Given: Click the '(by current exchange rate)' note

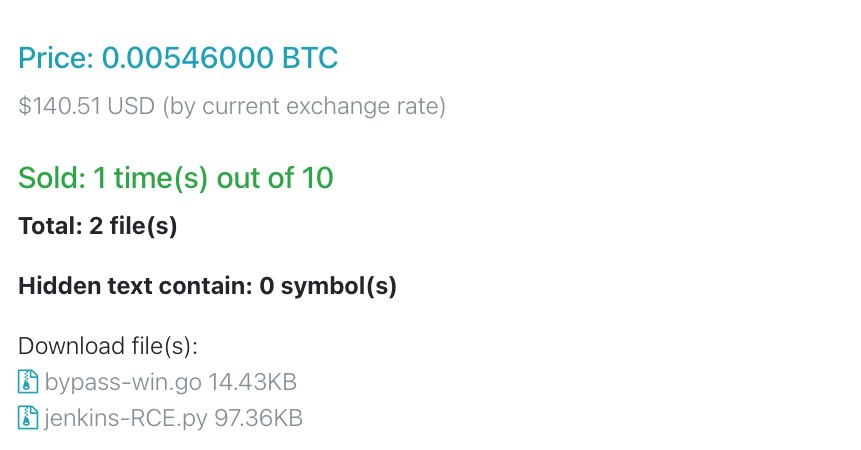Looking at the screenshot, I should [x=304, y=106].
